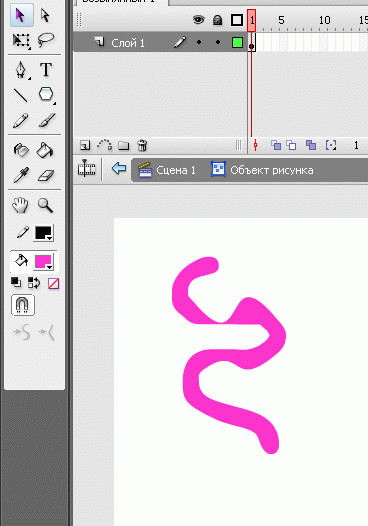Select layer Слой 1
The height and width of the screenshot is (526, 368).
[x=160, y=42]
